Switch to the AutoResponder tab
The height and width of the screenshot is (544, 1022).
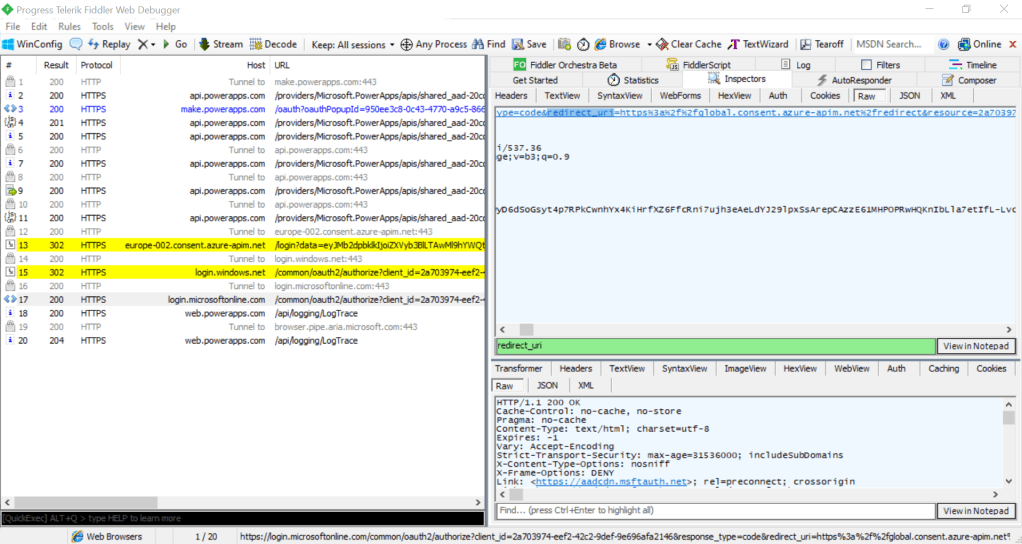pyautogui.click(x=853, y=80)
